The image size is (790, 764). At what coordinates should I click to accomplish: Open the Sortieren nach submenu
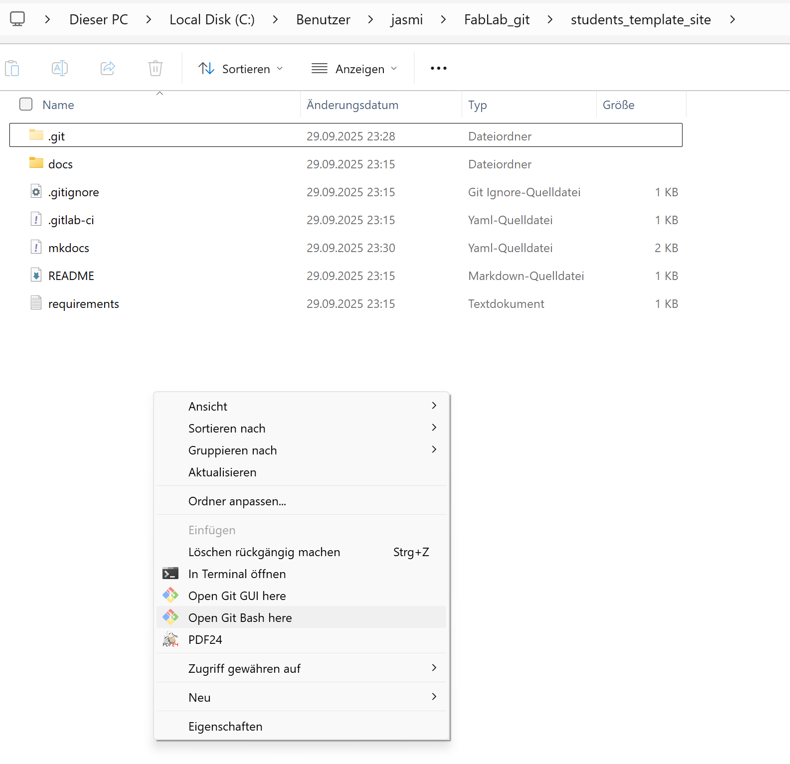[x=301, y=428]
